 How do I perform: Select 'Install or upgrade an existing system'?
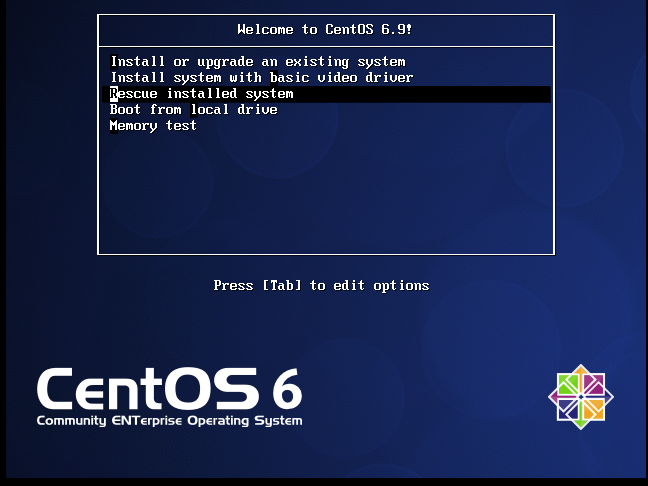point(258,62)
